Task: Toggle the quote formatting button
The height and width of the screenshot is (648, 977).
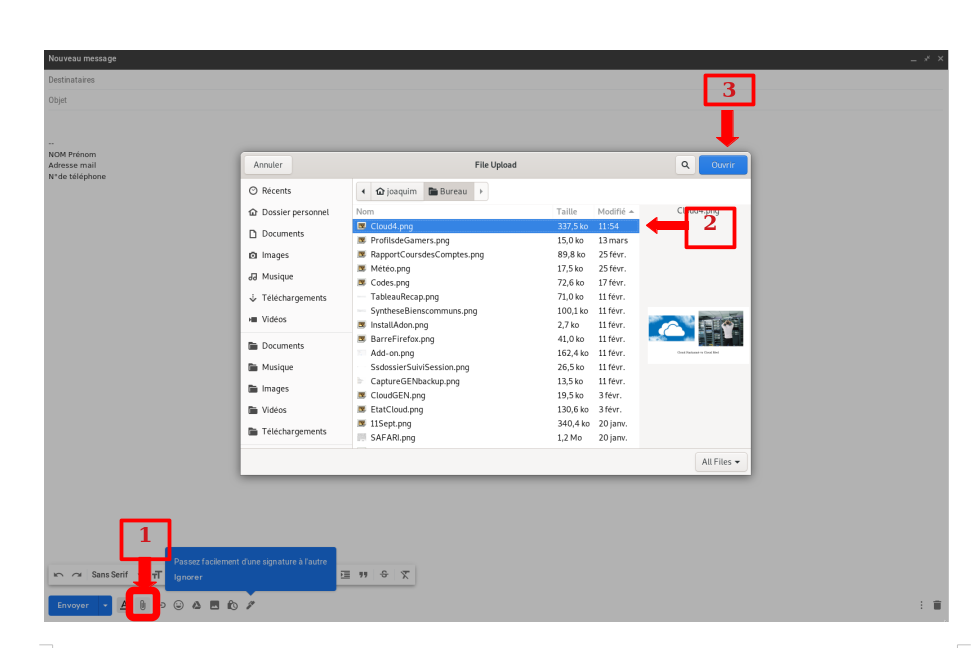Action: click(x=364, y=575)
